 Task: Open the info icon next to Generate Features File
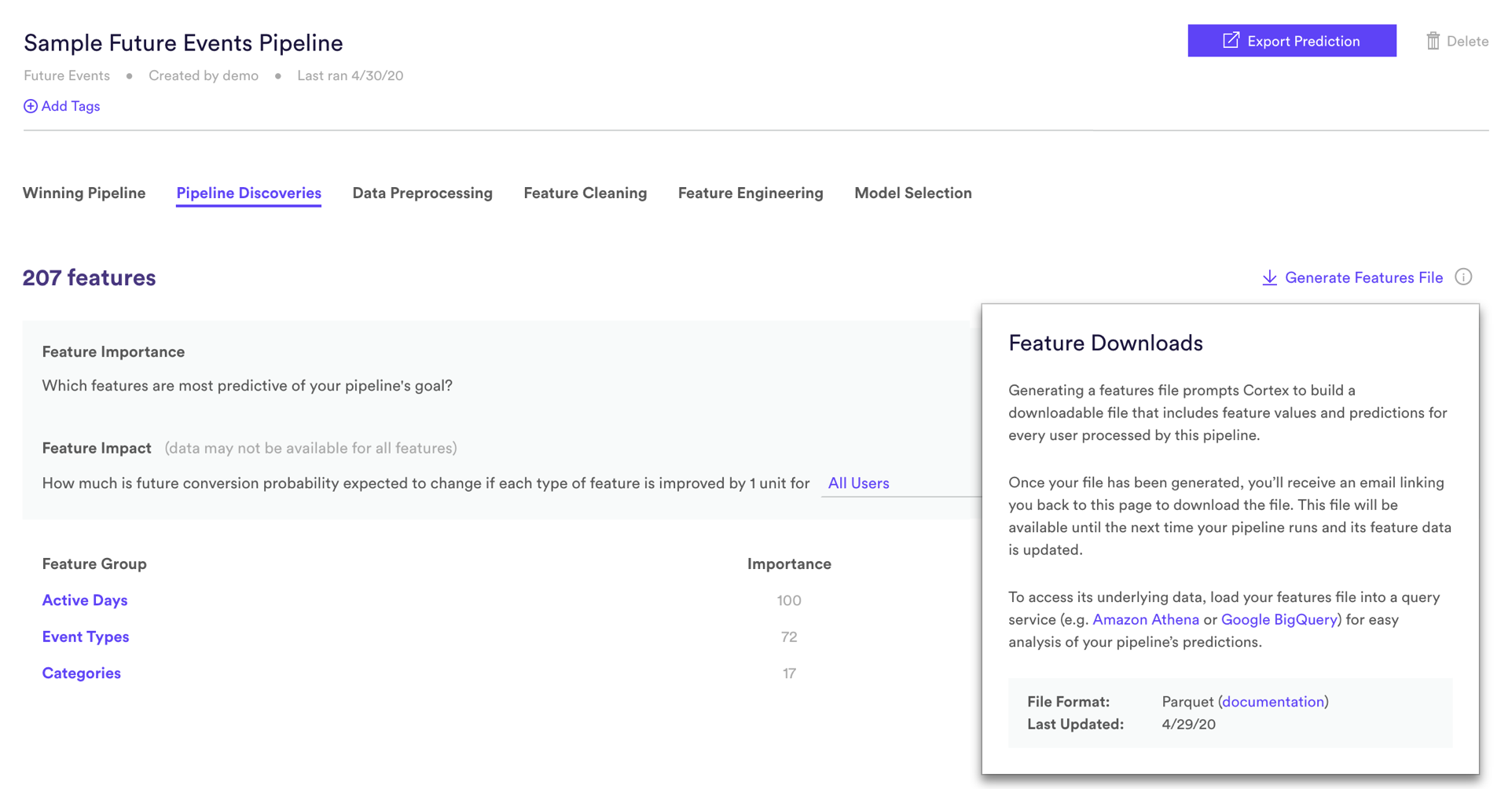coord(1463,277)
